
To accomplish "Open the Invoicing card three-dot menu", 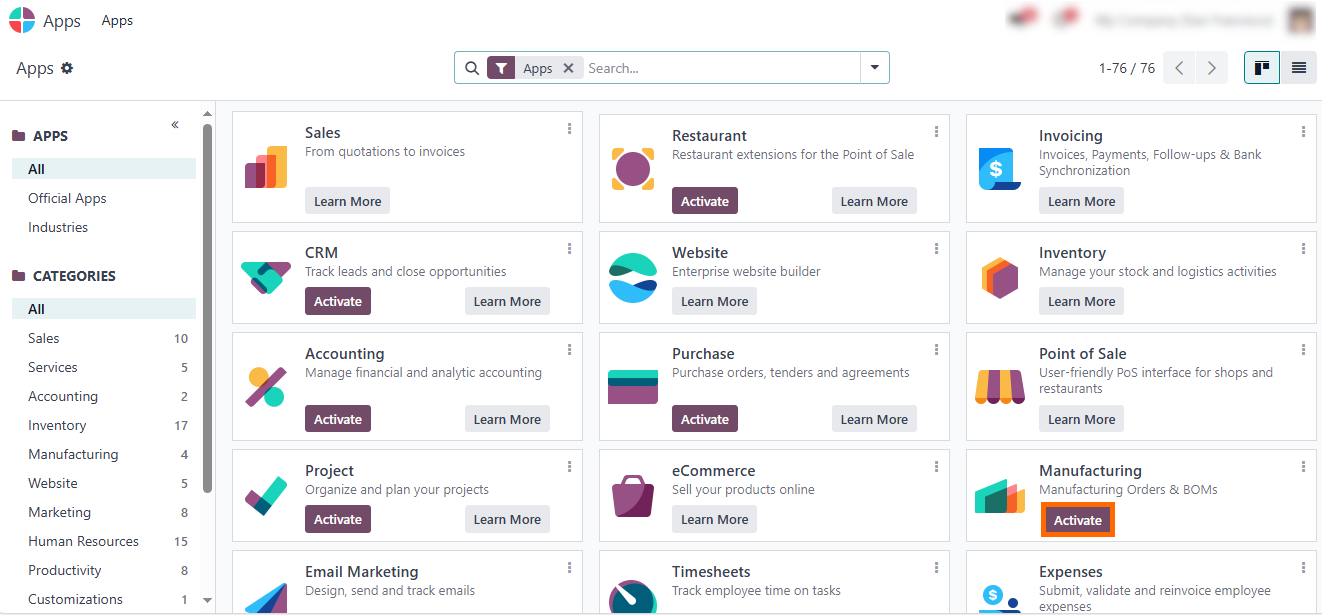I will [1304, 132].
